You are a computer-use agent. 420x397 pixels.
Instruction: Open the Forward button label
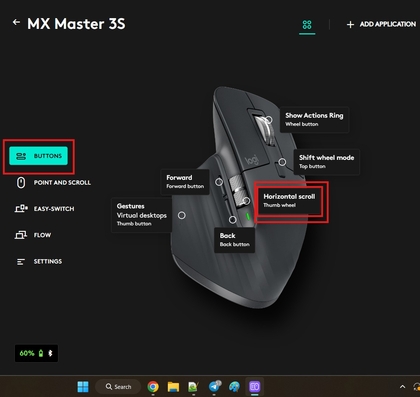[185, 182]
